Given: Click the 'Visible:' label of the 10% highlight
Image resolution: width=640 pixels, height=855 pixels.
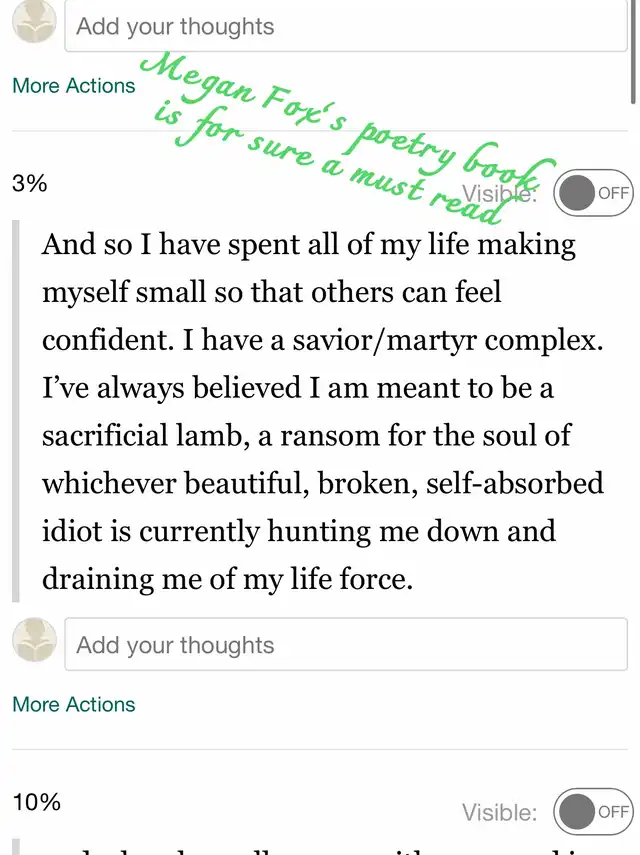Looking at the screenshot, I should pyautogui.click(x=499, y=812).
